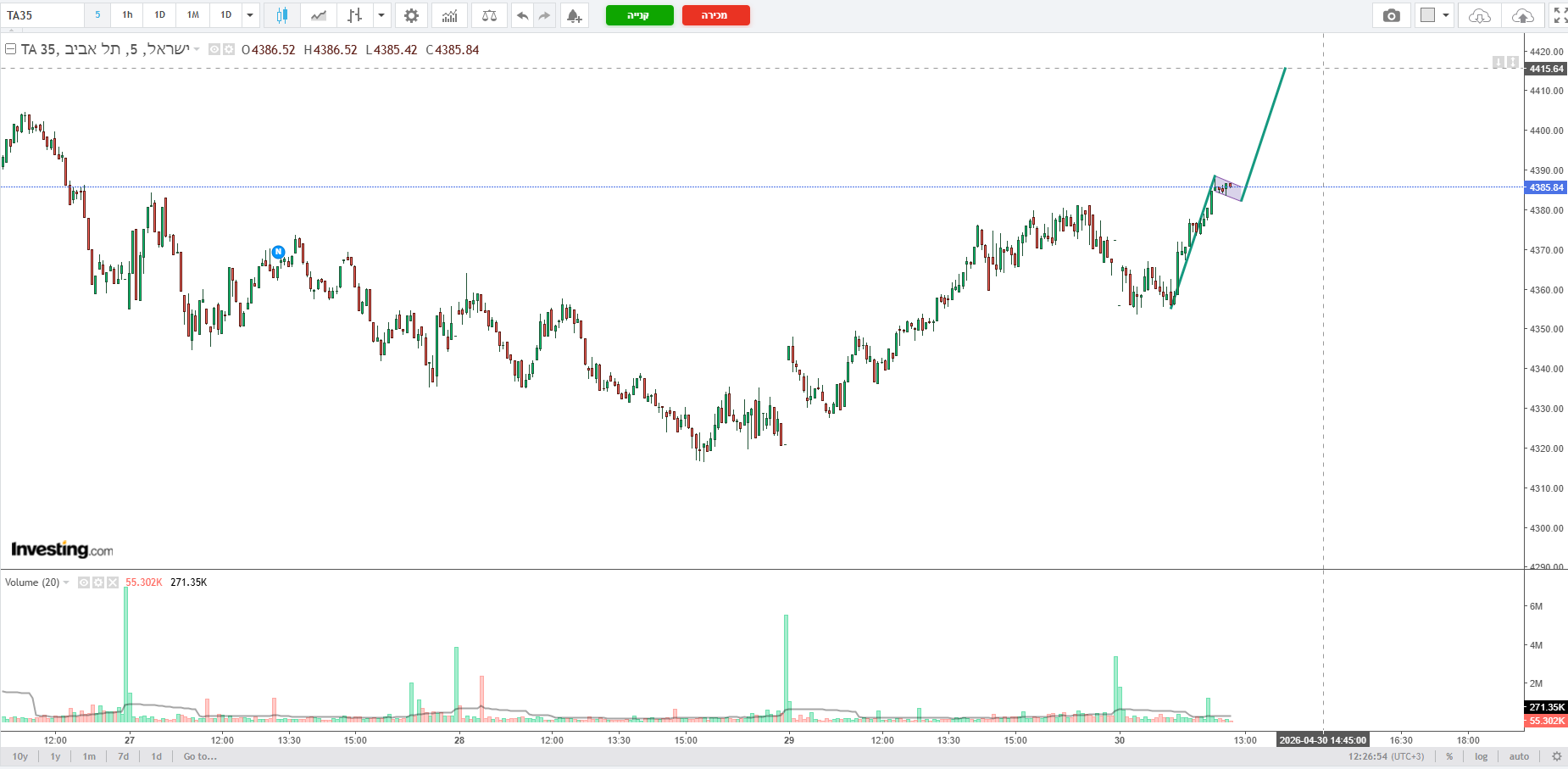Take a chart snapshot with camera icon
The height and width of the screenshot is (769, 1568).
pos(1391,15)
